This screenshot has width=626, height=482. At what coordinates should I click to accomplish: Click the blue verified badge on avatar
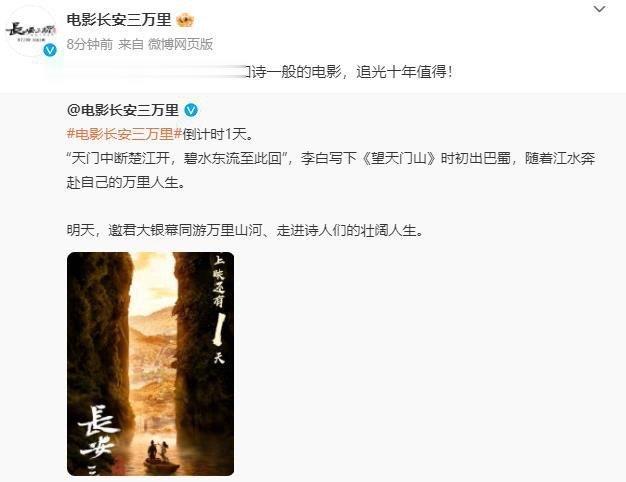tap(50, 50)
